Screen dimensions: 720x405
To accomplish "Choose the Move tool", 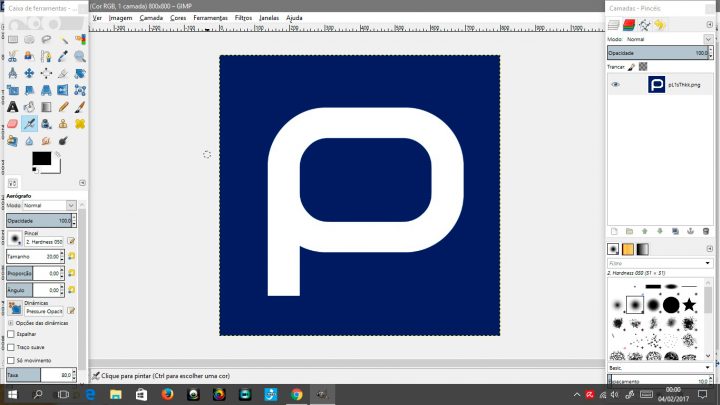I will [x=29, y=73].
